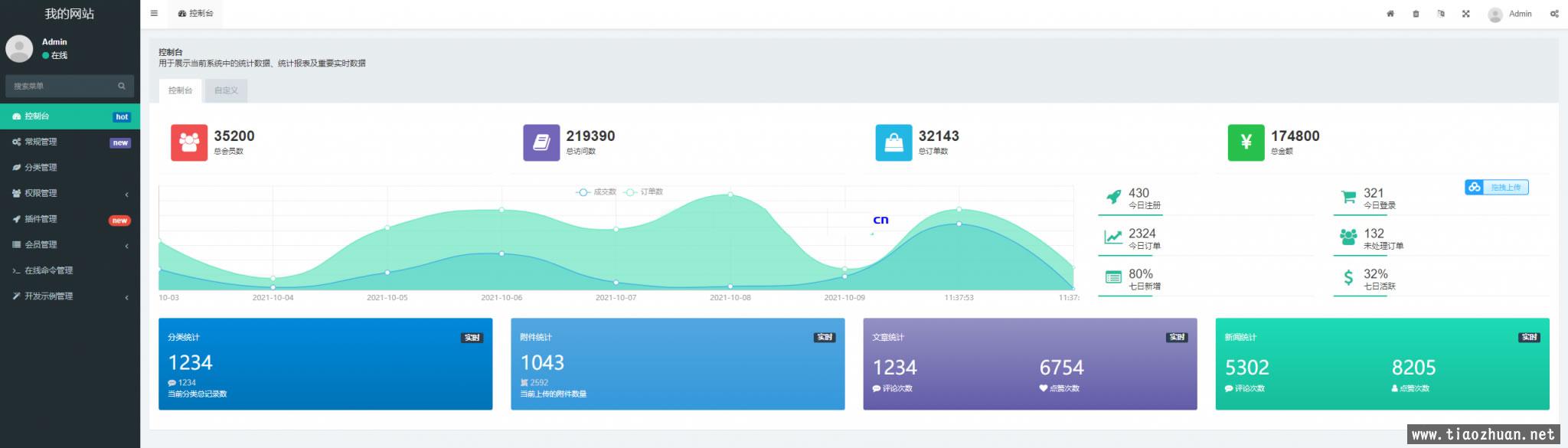Open the language switch icon in top bar
The image size is (1568, 448).
click(x=1441, y=14)
